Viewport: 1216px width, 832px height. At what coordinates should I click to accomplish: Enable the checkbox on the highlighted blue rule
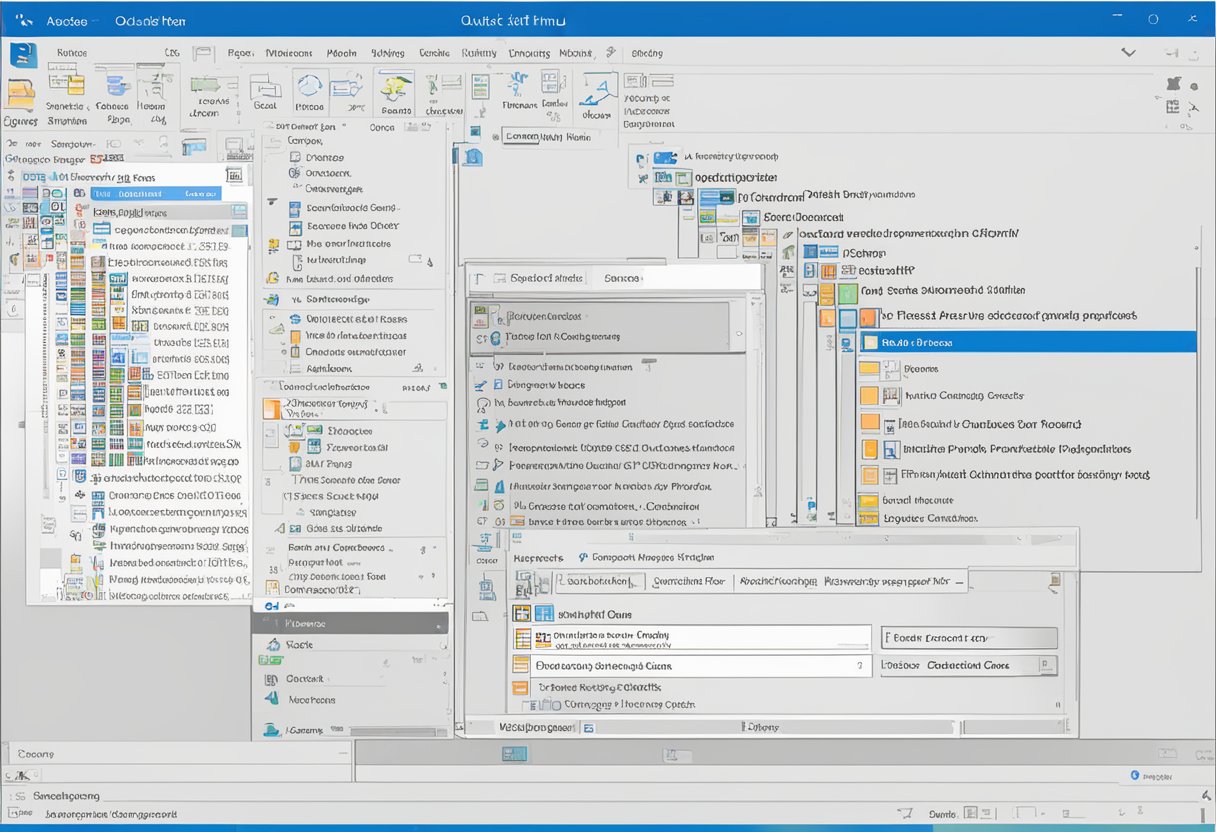tap(872, 341)
